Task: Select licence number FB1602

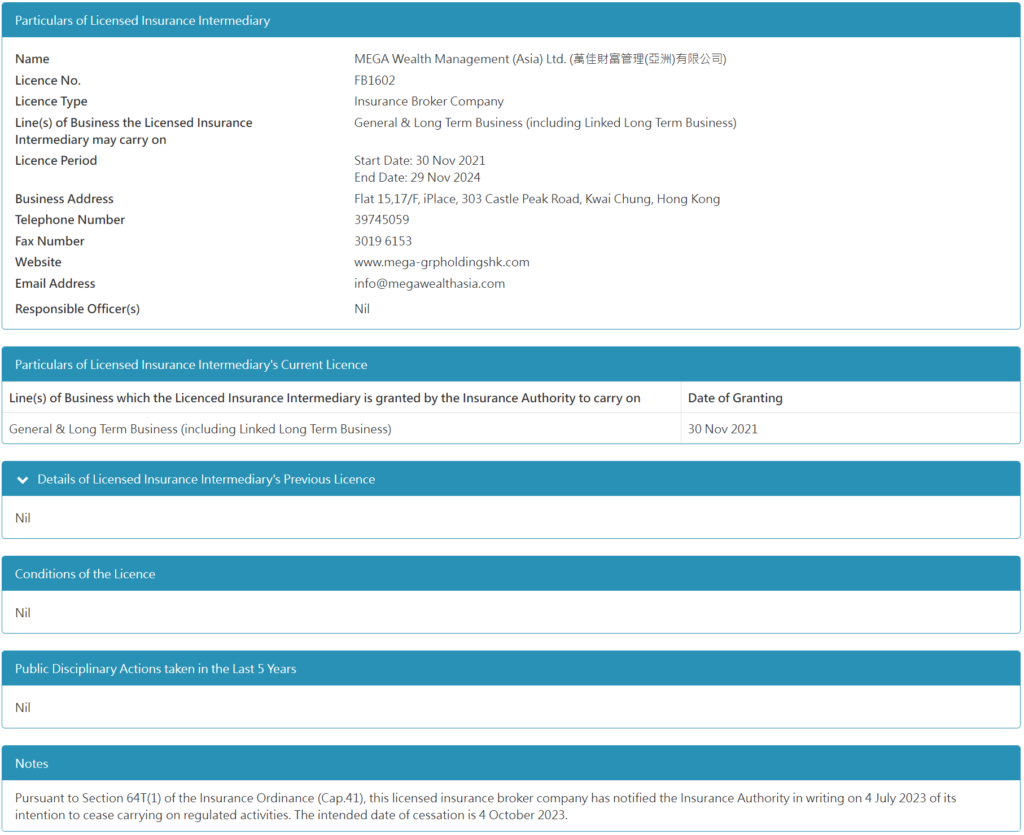Action: click(x=374, y=80)
